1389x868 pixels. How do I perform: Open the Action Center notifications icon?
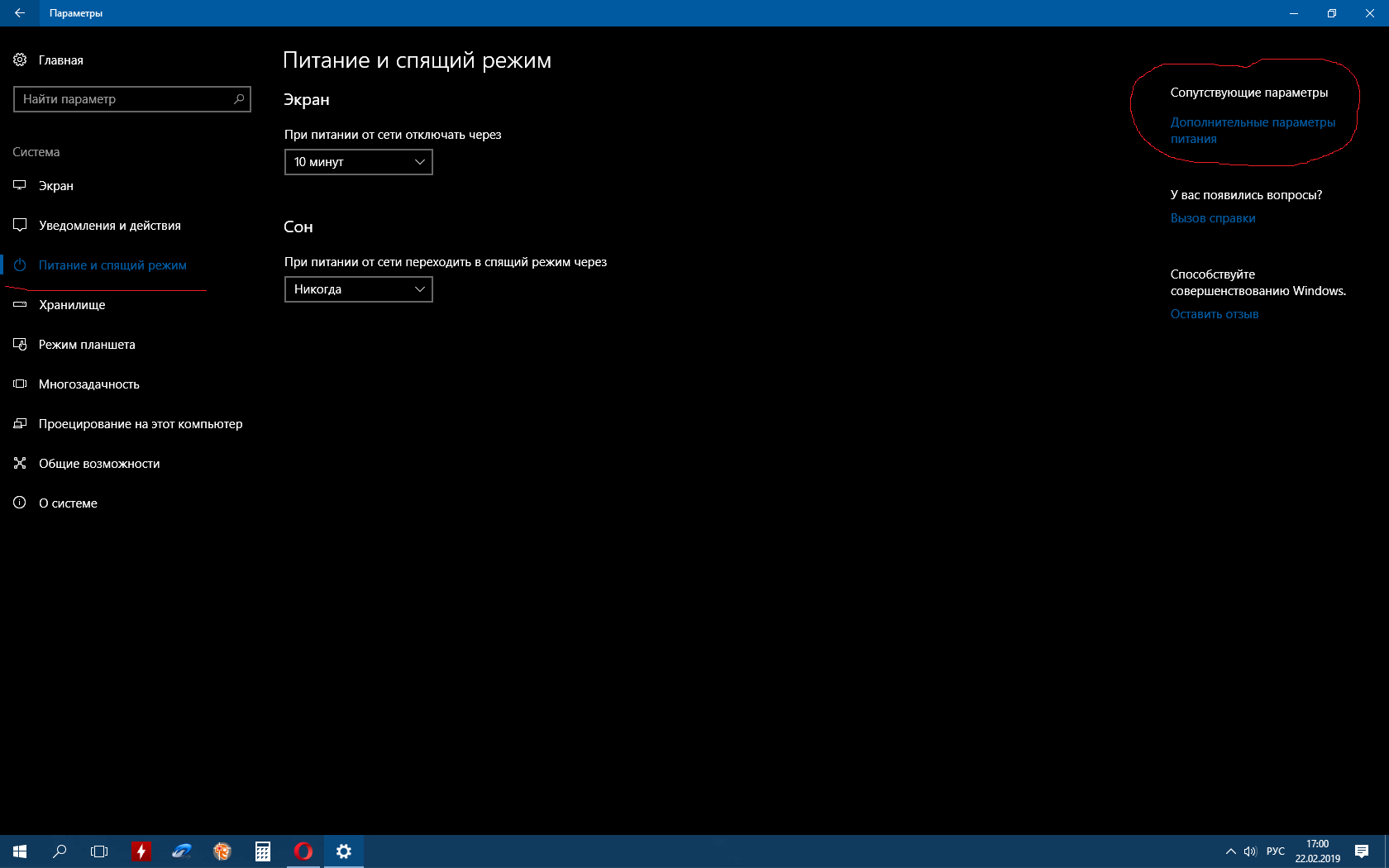[x=1362, y=851]
